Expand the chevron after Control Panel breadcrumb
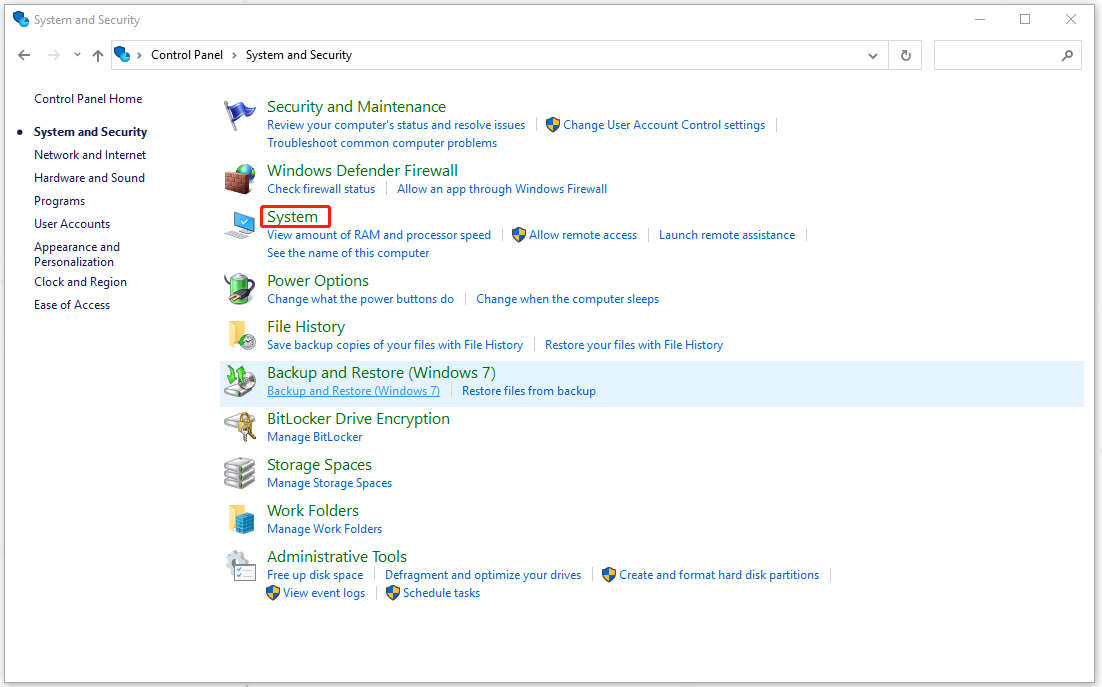The height and width of the screenshot is (687, 1102). coord(234,55)
